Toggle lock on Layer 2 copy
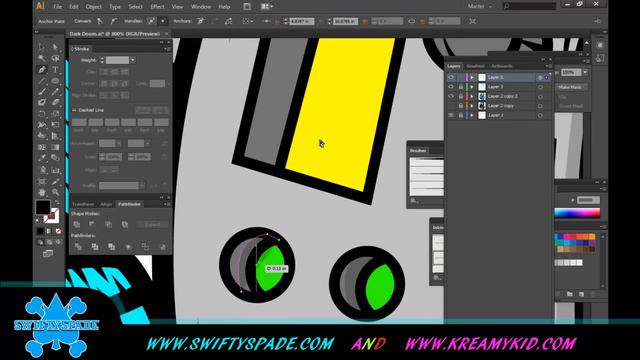This screenshot has width=640, height=360. coord(461,106)
